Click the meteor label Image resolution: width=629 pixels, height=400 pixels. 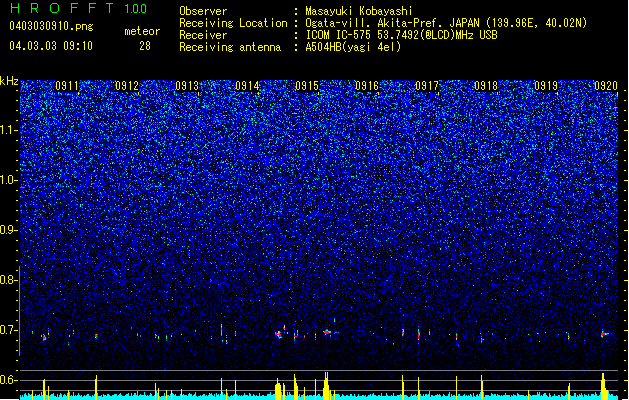pyautogui.click(x=142, y=31)
